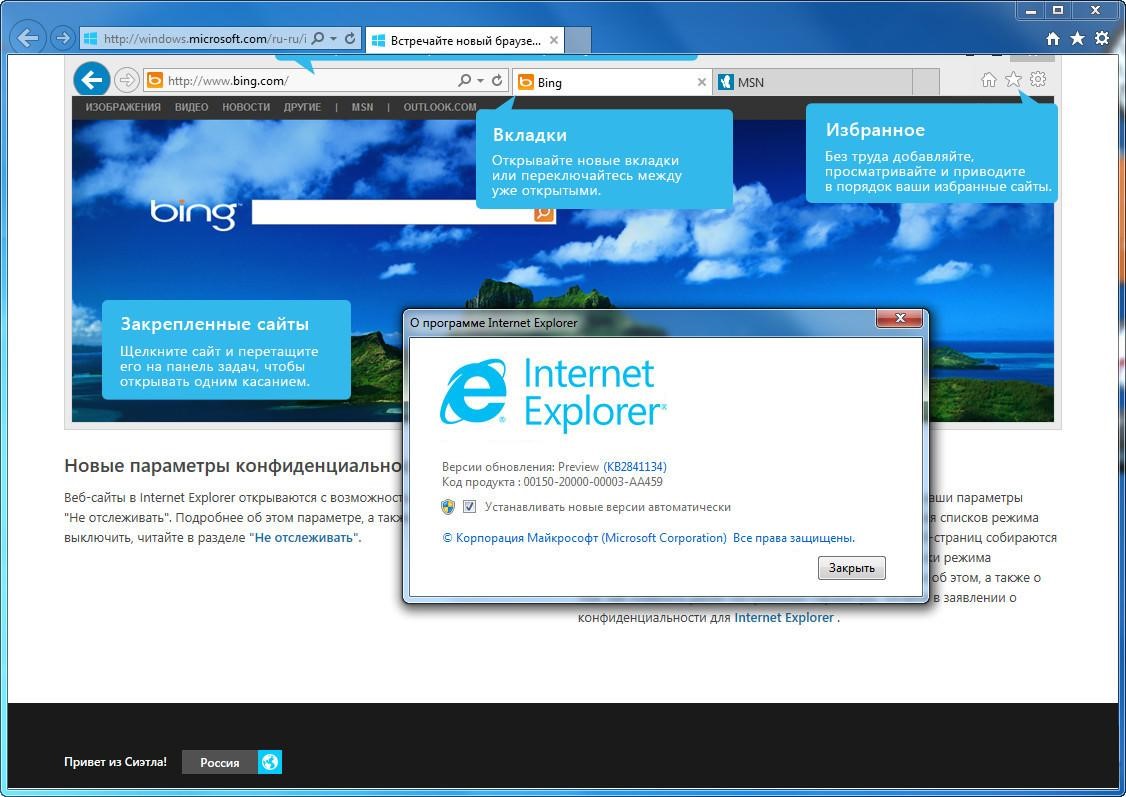The width and height of the screenshot is (1126, 797).
Task: Go back using the outer browser back arrow
Action: coord(27,38)
